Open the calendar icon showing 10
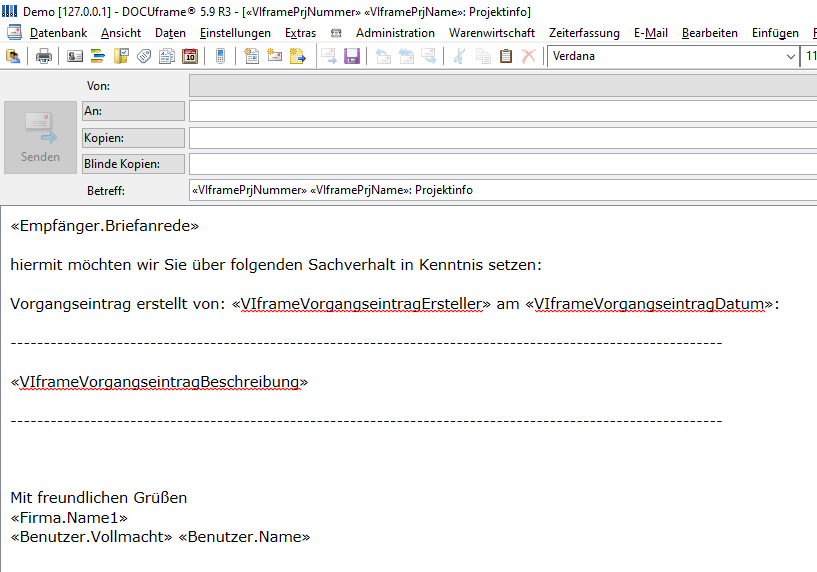Viewport: 817px width, 572px height. (190, 56)
